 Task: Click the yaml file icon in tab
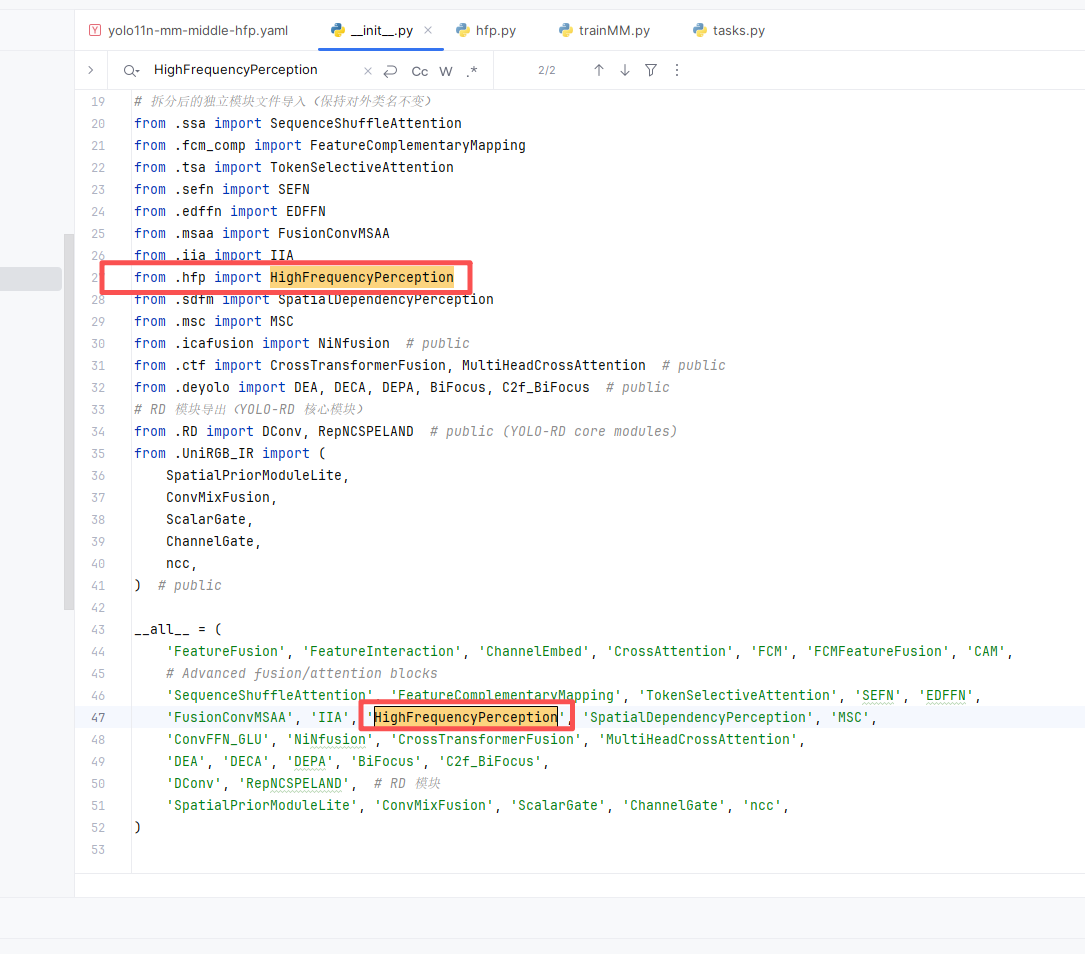click(95, 30)
